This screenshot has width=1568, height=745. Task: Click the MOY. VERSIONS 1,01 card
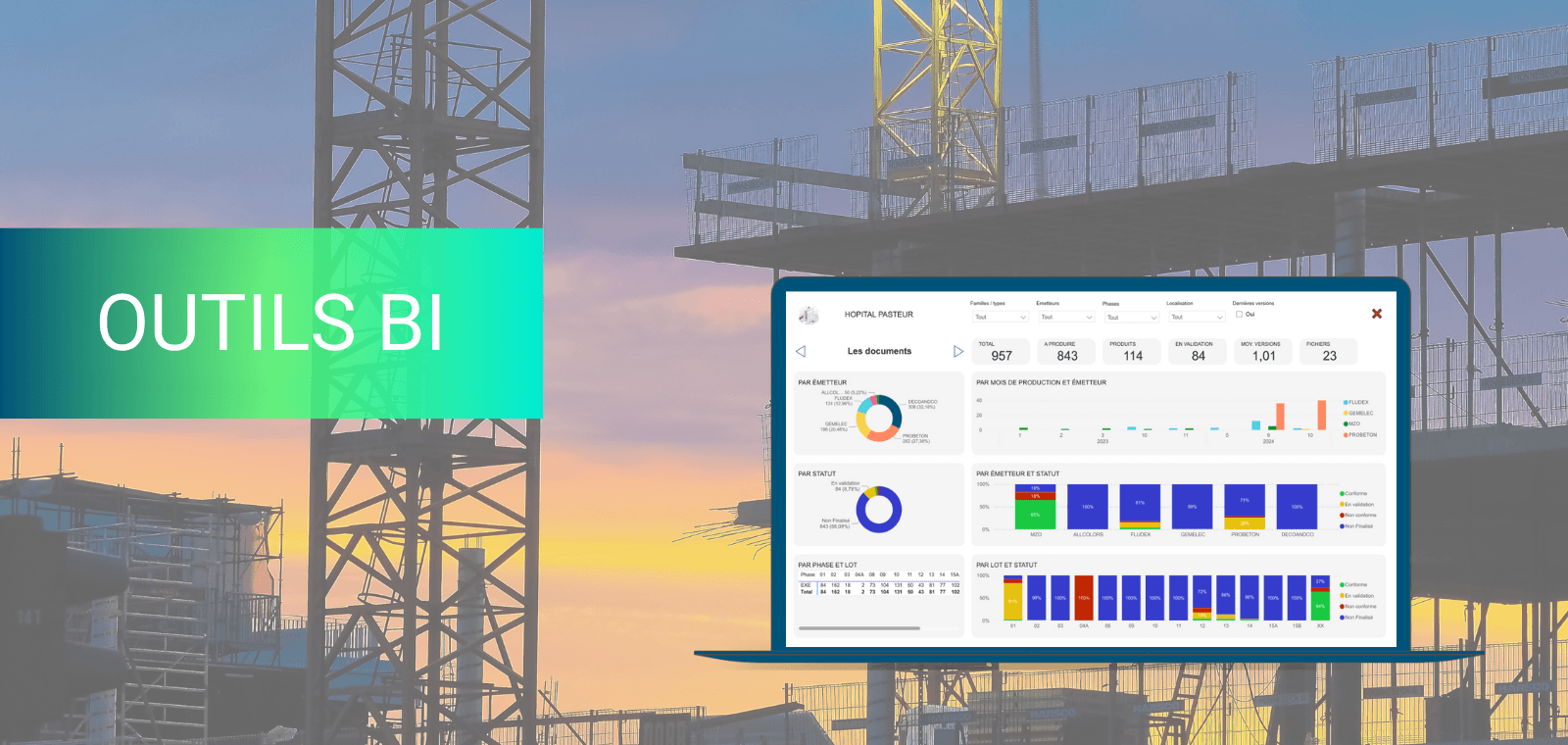1263,352
